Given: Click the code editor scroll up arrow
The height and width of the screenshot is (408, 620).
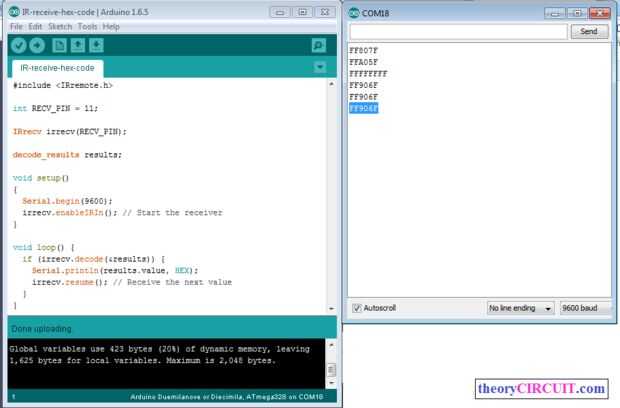Looking at the screenshot, I should click(331, 84).
